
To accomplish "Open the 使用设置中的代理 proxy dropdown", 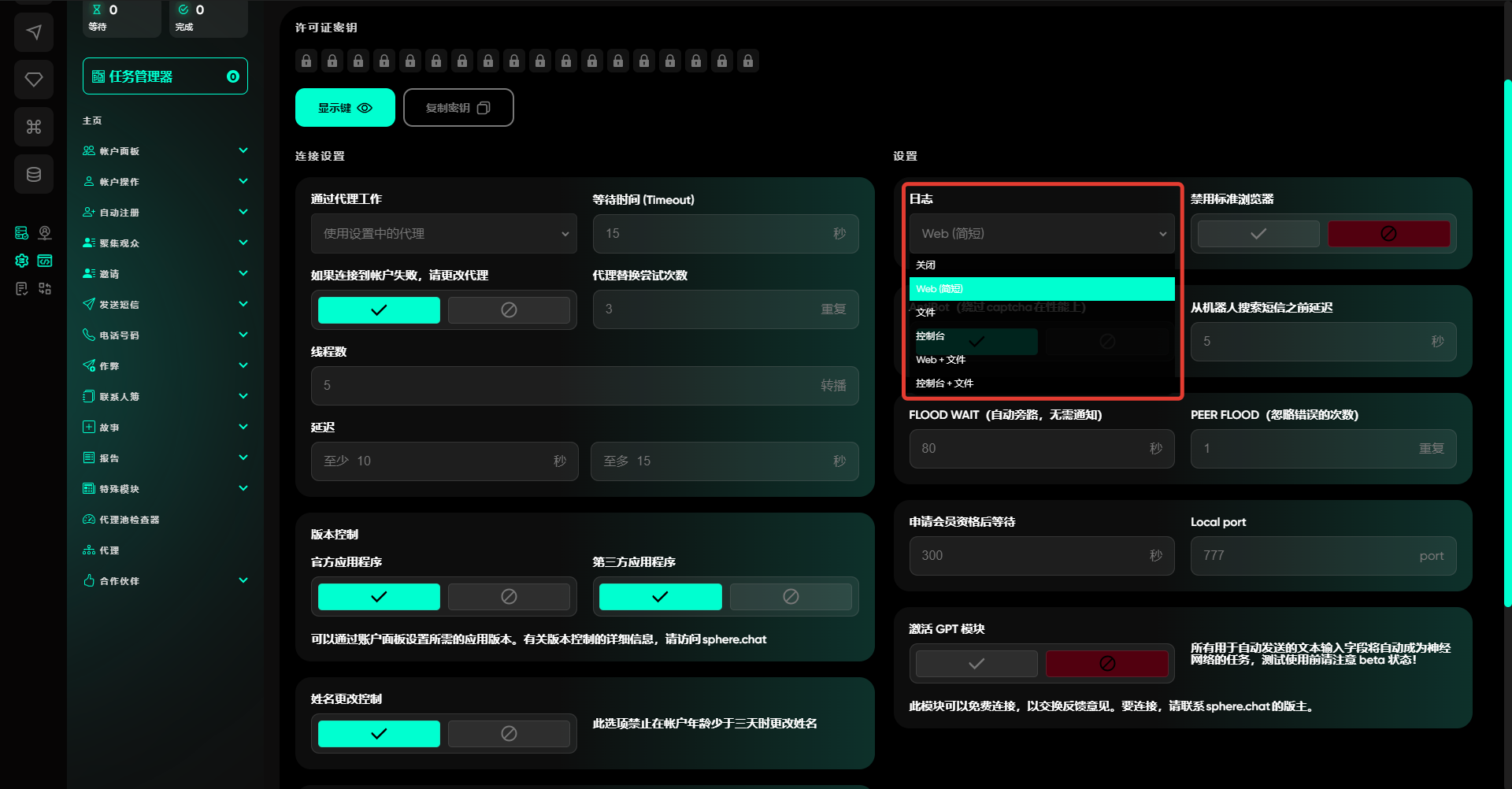I will pyautogui.click(x=444, y=234).
